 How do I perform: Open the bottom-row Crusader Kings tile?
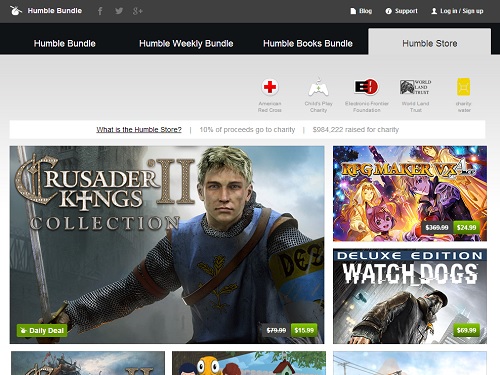pyautogui.click(x=88, y=363)
